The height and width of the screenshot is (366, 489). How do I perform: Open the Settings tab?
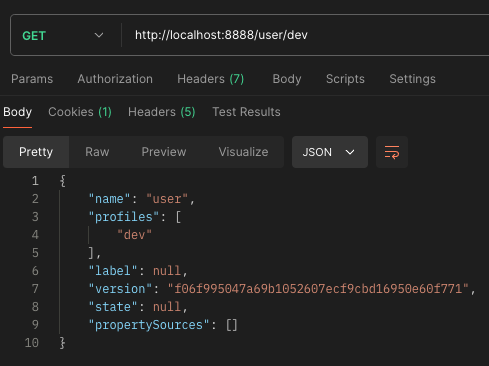pyautogui.click(x=412, y=79)
